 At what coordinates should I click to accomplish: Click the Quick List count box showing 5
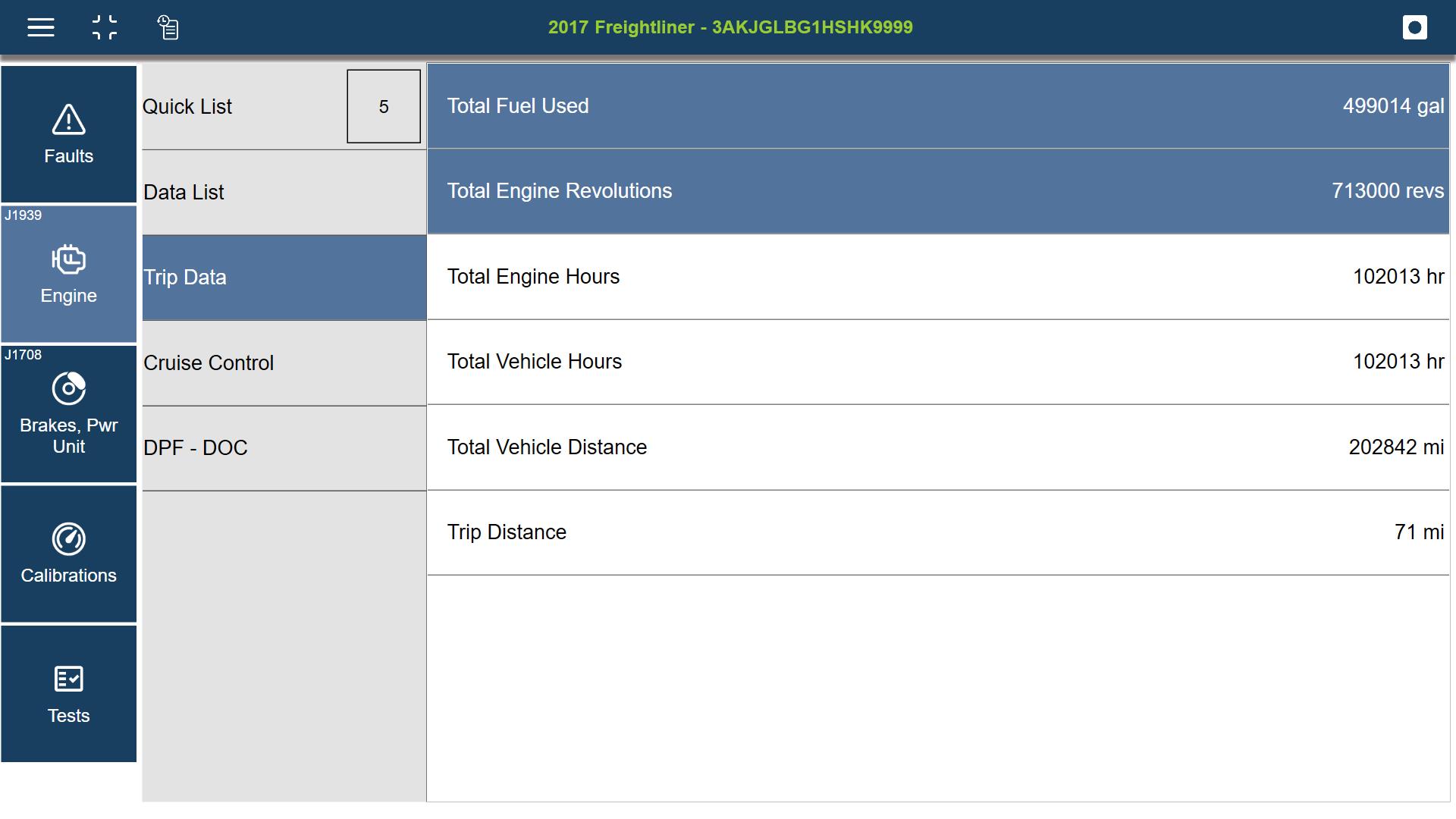pyautogui.click(x=384, y=106)
